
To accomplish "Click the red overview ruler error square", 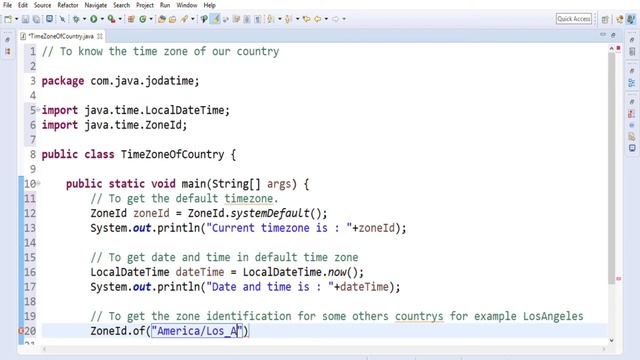I will (618, 48).
